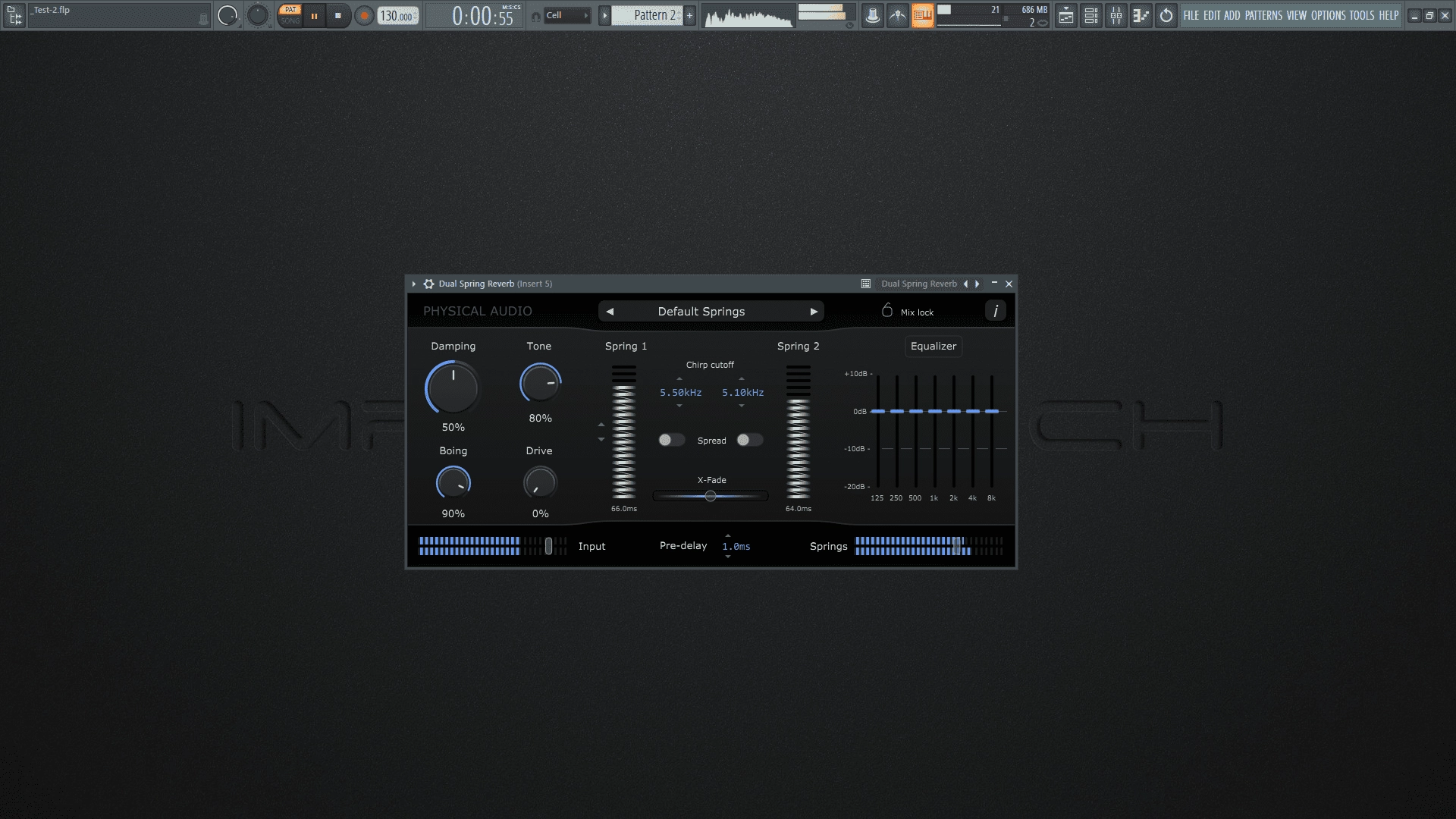The width and height of the screenshot is (1456, 819).
Task: Click the Damping knob
Action: pyautogui.click(x=453, y=388)
